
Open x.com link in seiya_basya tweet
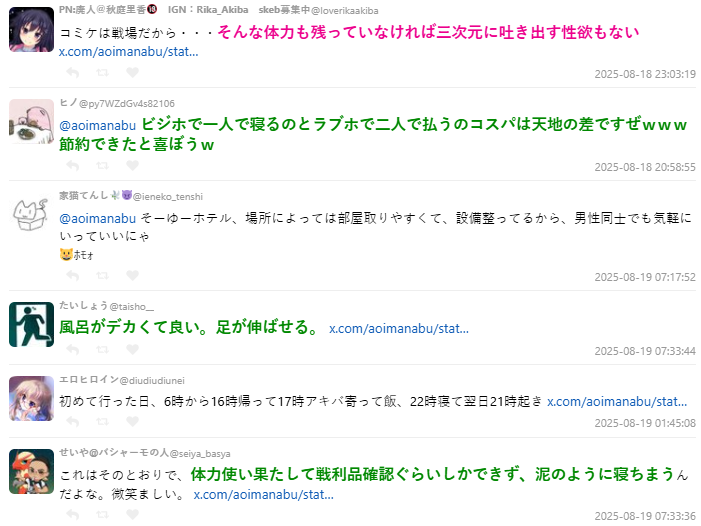pos(263,495)
